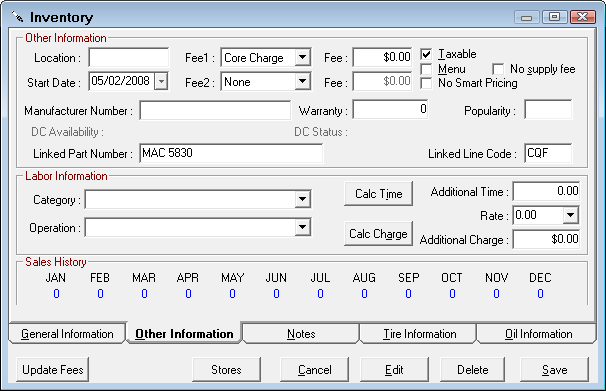Click the Additional Charge field
This screenshot has width=606, height=391.
click(x=546, y=239)
